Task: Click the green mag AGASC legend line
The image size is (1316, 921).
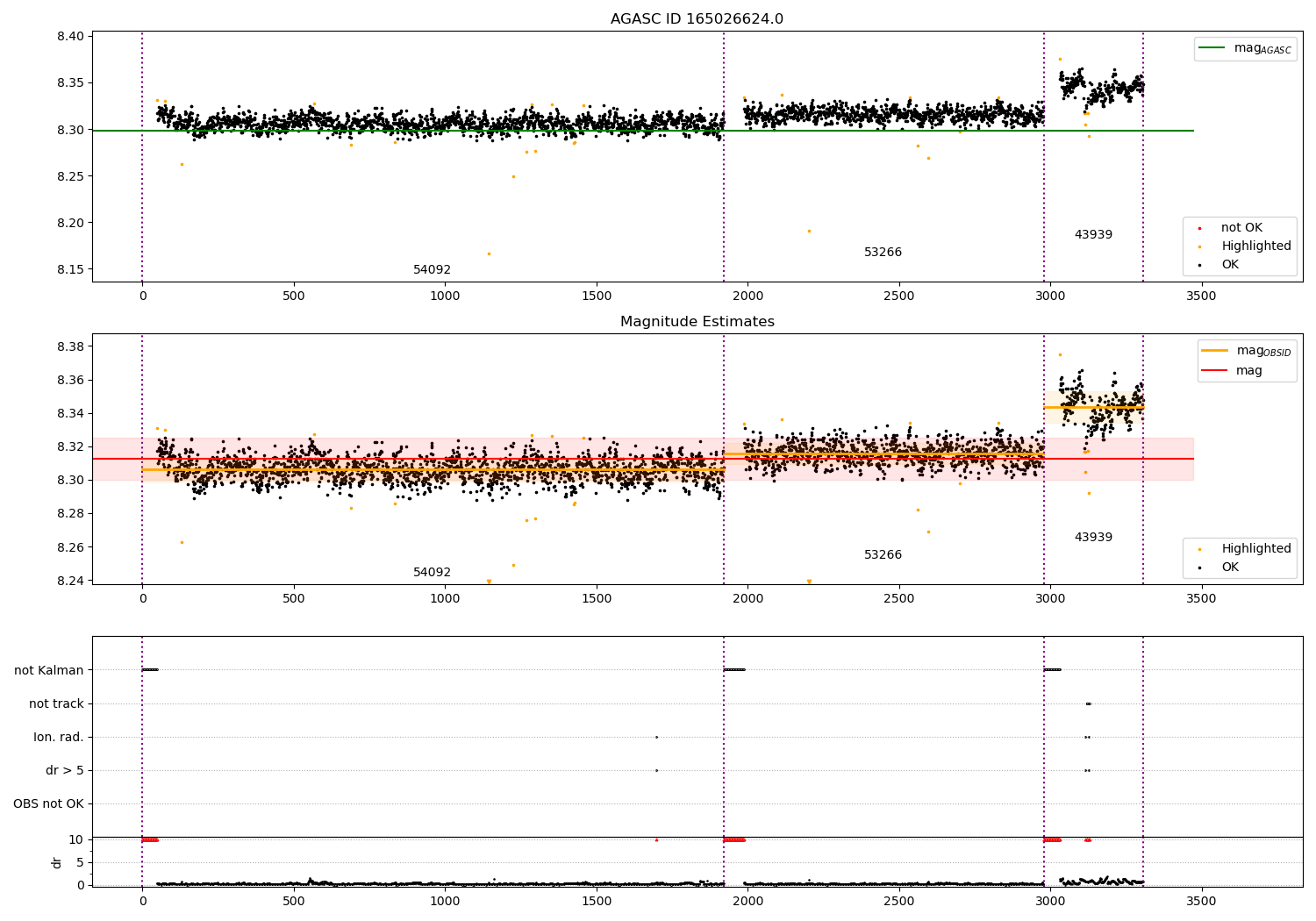Action: 1212,48
